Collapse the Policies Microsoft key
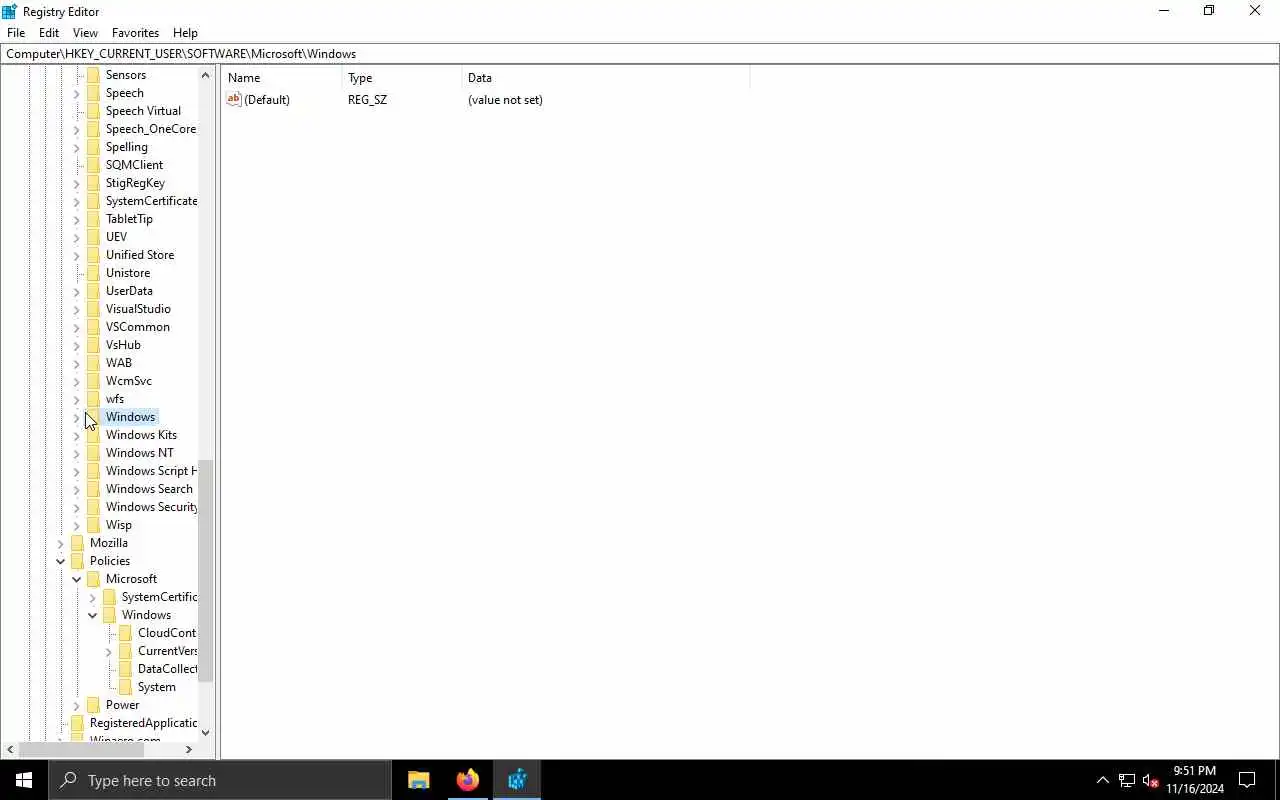This screenshot has width=1280, height=800. click(x=77, y=579)
